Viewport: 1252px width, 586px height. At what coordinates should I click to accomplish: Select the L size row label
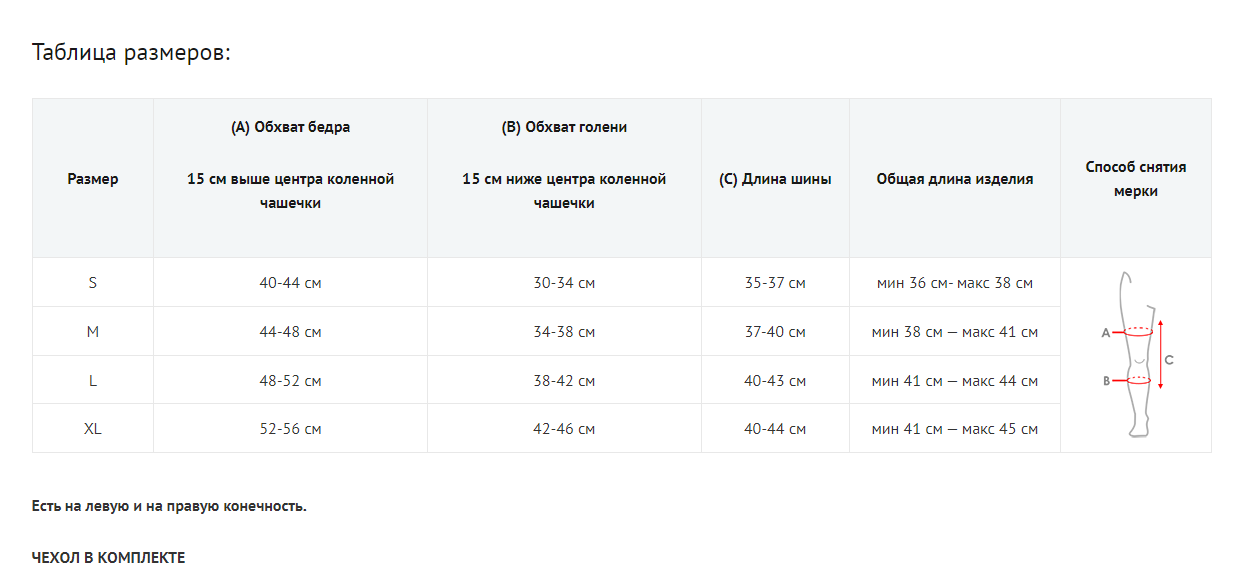[x=93, y=381]
